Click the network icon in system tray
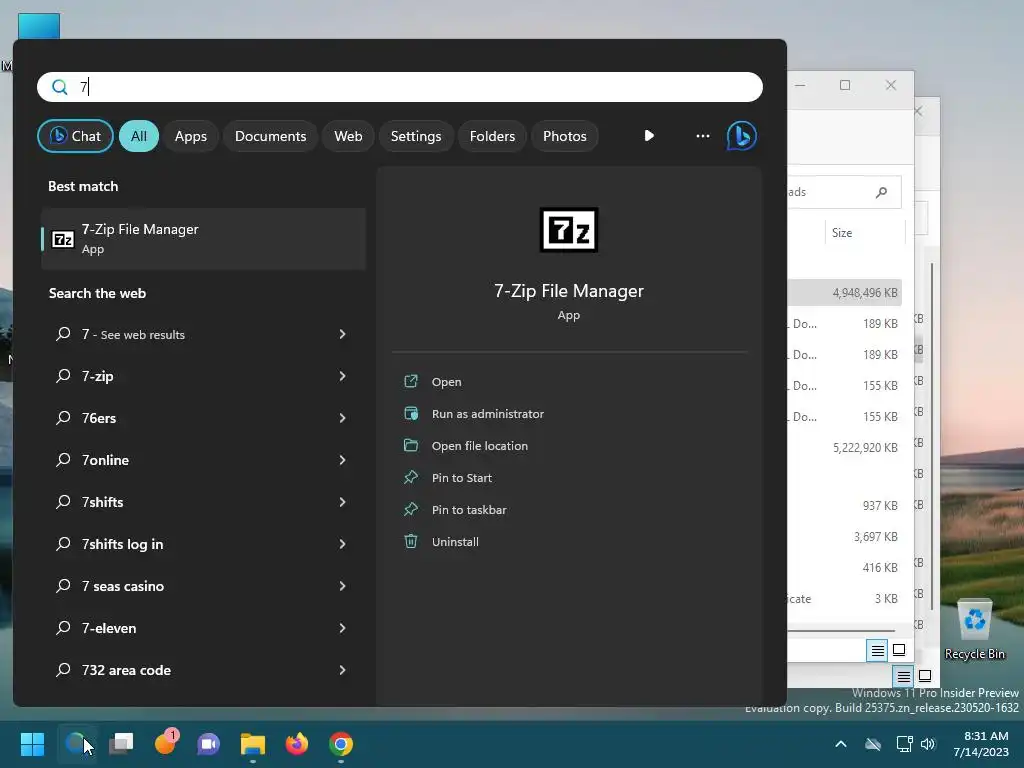 904,744
